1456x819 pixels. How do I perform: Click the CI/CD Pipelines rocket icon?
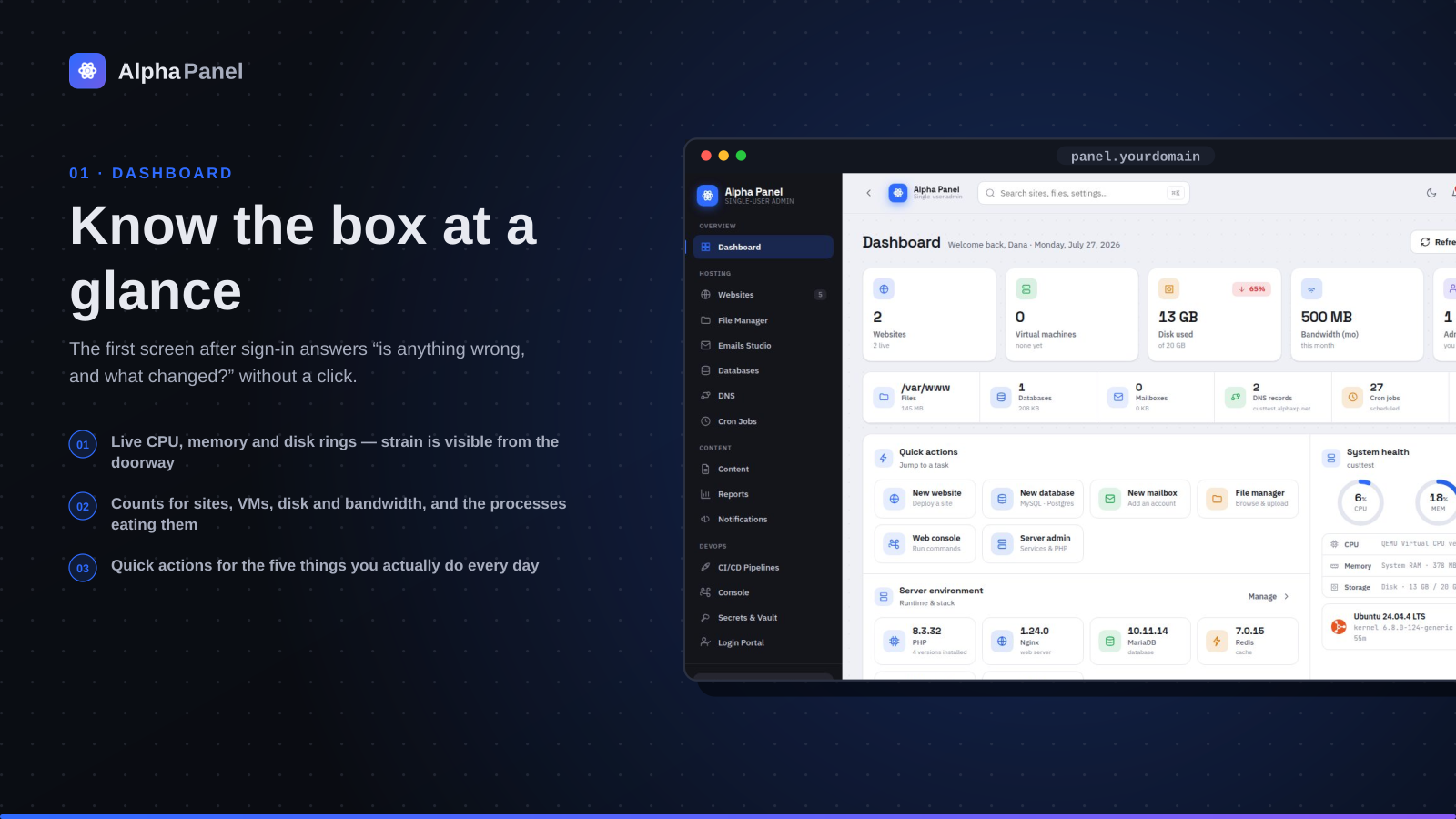(x=705, y=567)
